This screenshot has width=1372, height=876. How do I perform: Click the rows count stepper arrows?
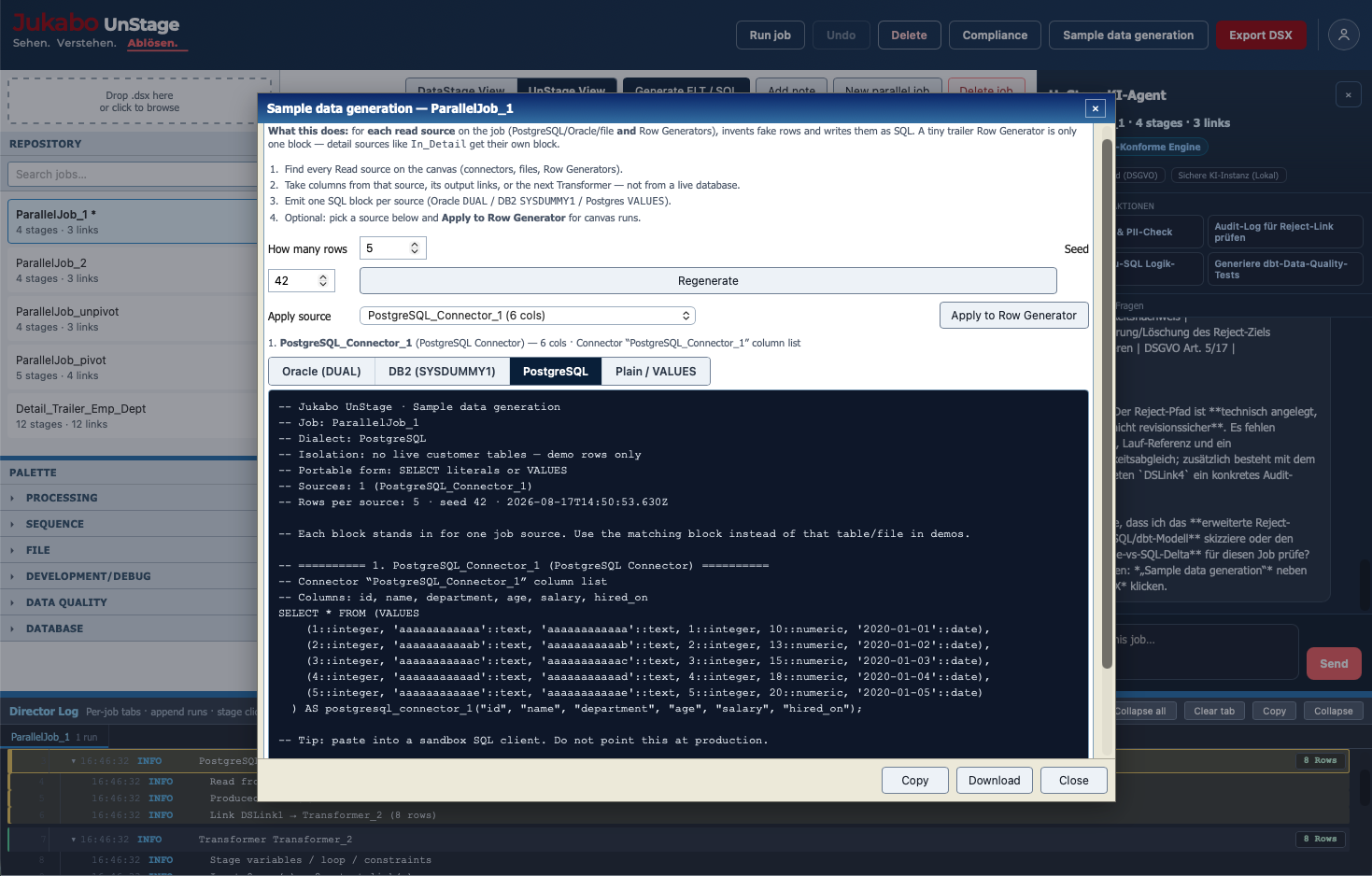415,248
